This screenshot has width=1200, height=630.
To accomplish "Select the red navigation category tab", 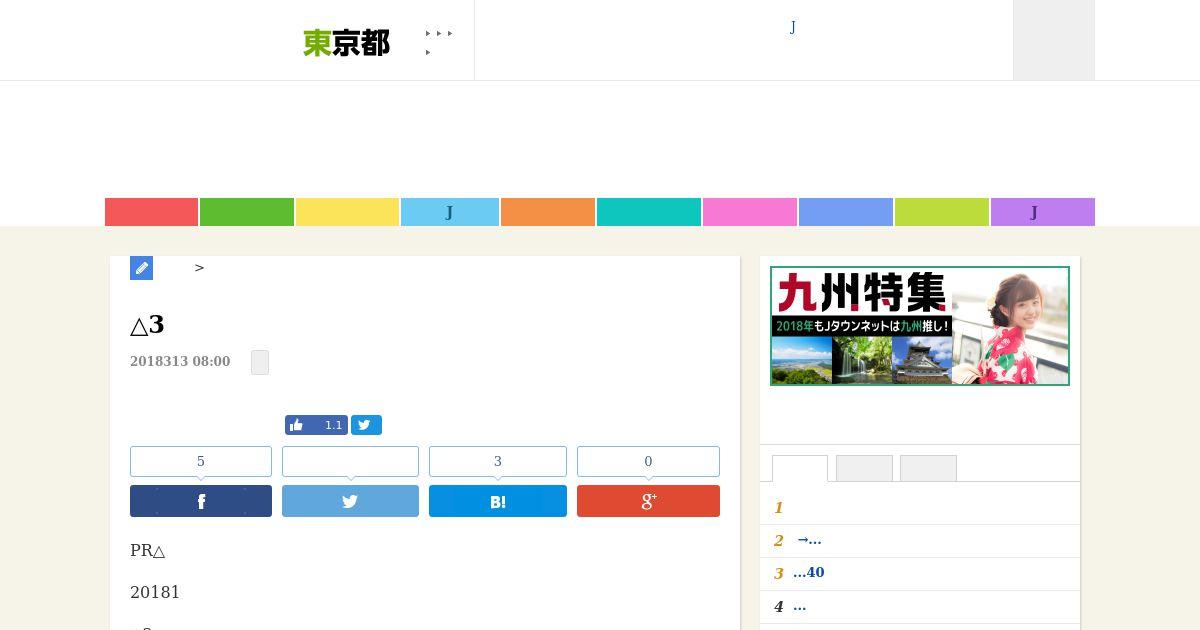I will point(151,212).
